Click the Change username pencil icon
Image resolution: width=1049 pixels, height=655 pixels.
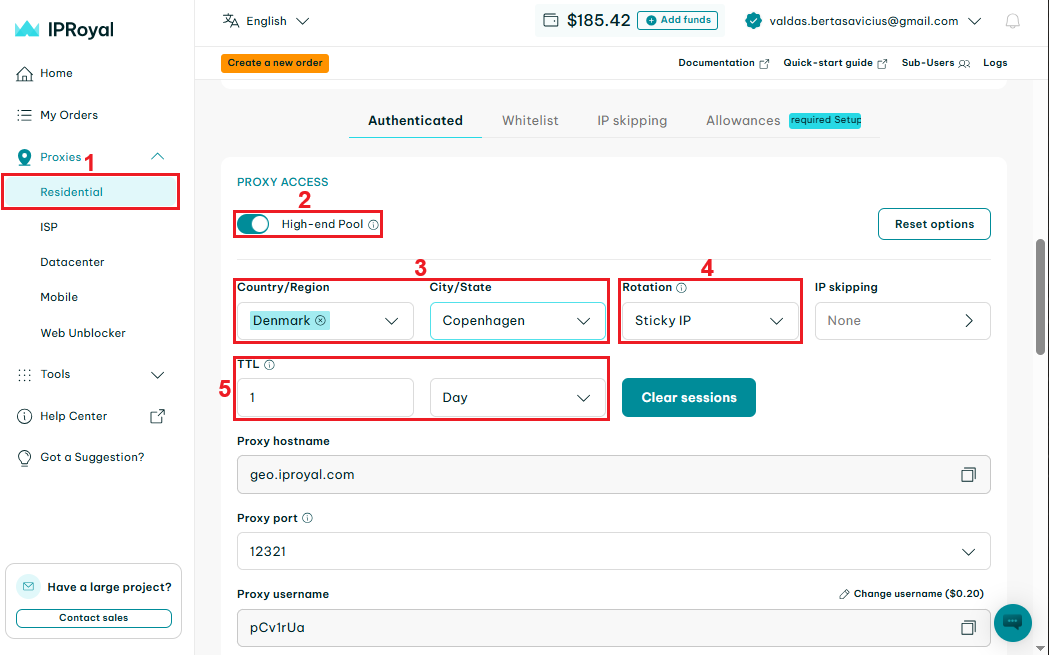844,594
